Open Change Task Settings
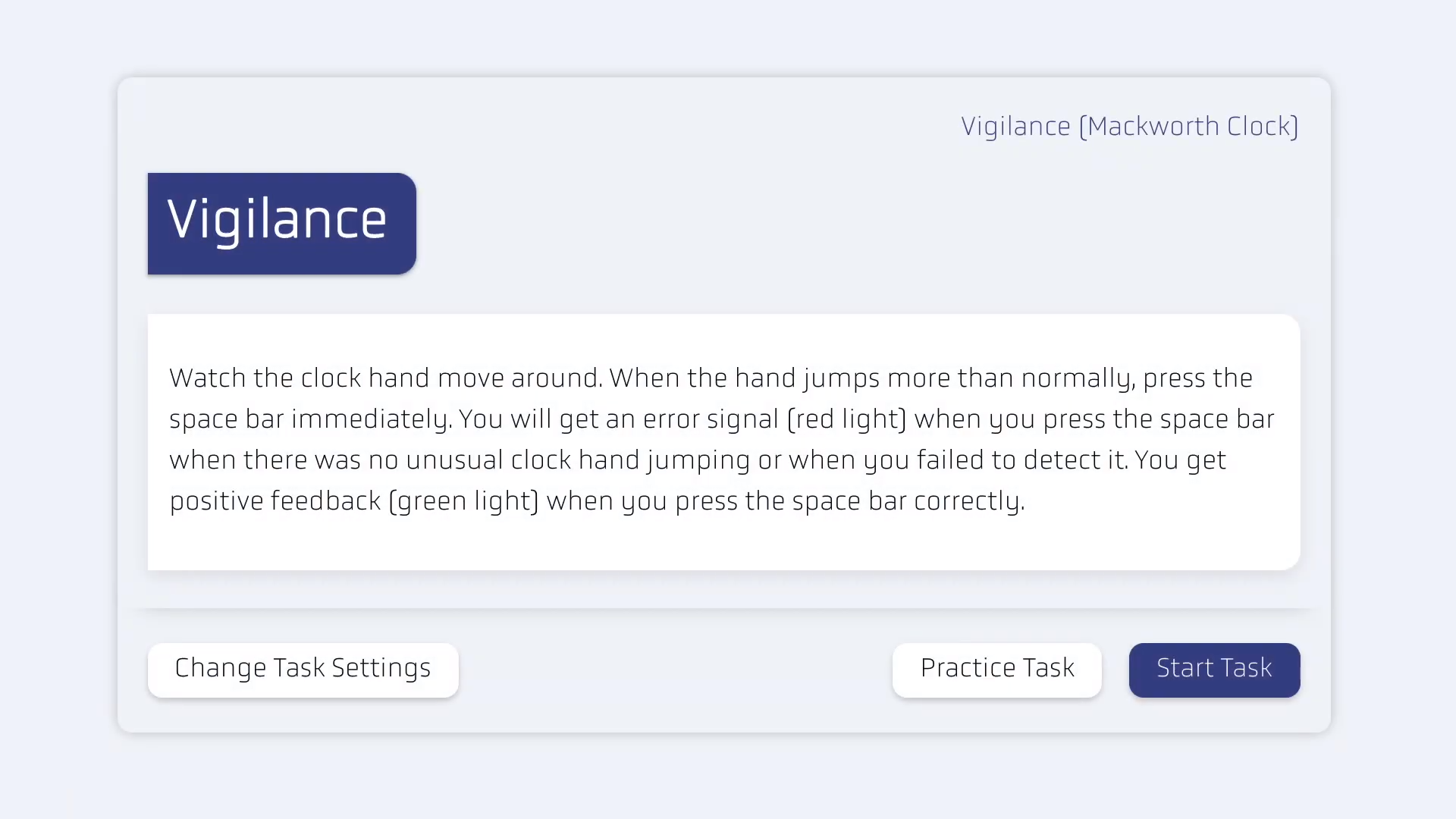This screenshot has width=1456, height=819. pyautogui.click(x=303, y=669)
